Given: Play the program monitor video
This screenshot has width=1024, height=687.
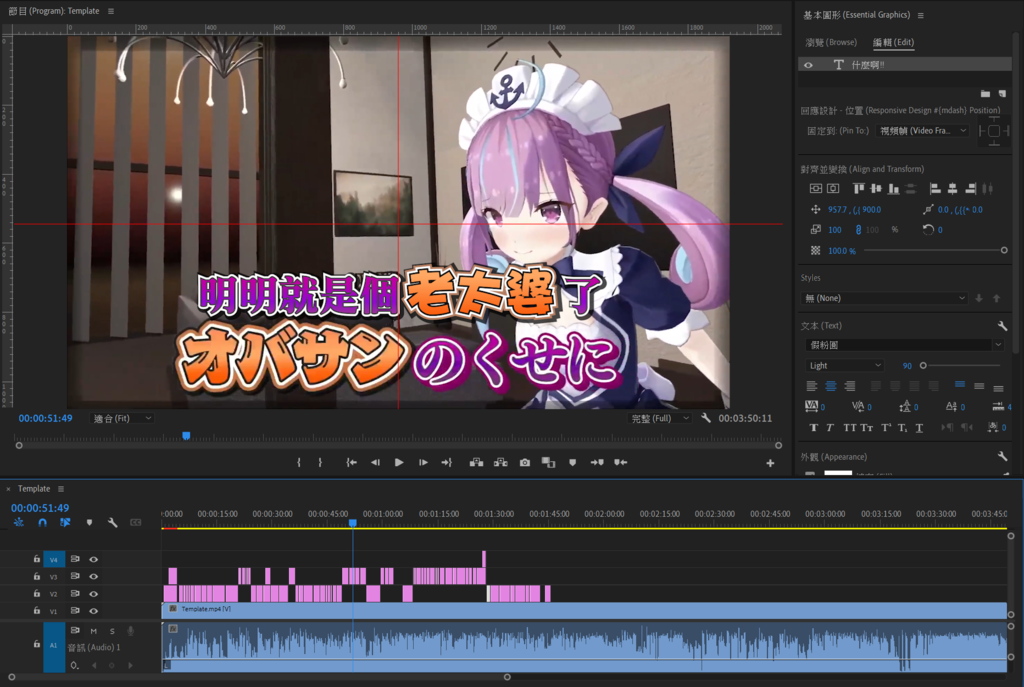Looking at the screenshot, I should (x=399, y=462).
